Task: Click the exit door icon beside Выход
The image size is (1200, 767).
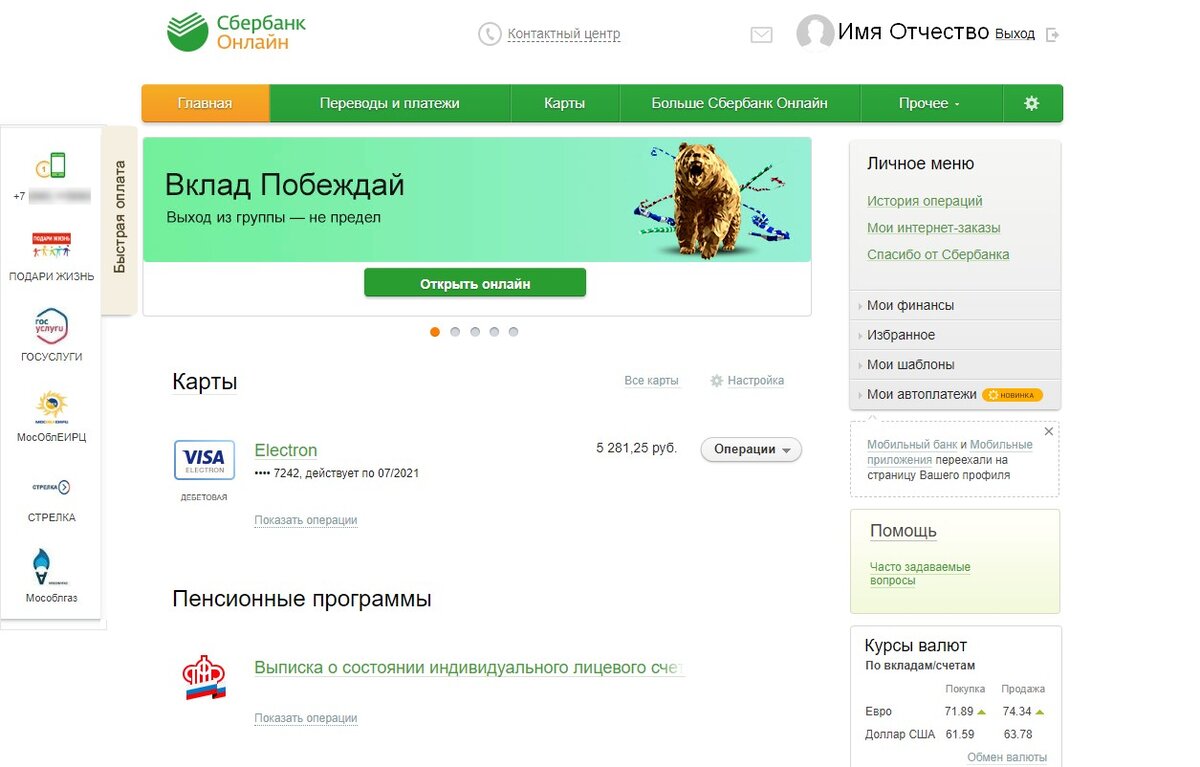Action: [1052, 34]
